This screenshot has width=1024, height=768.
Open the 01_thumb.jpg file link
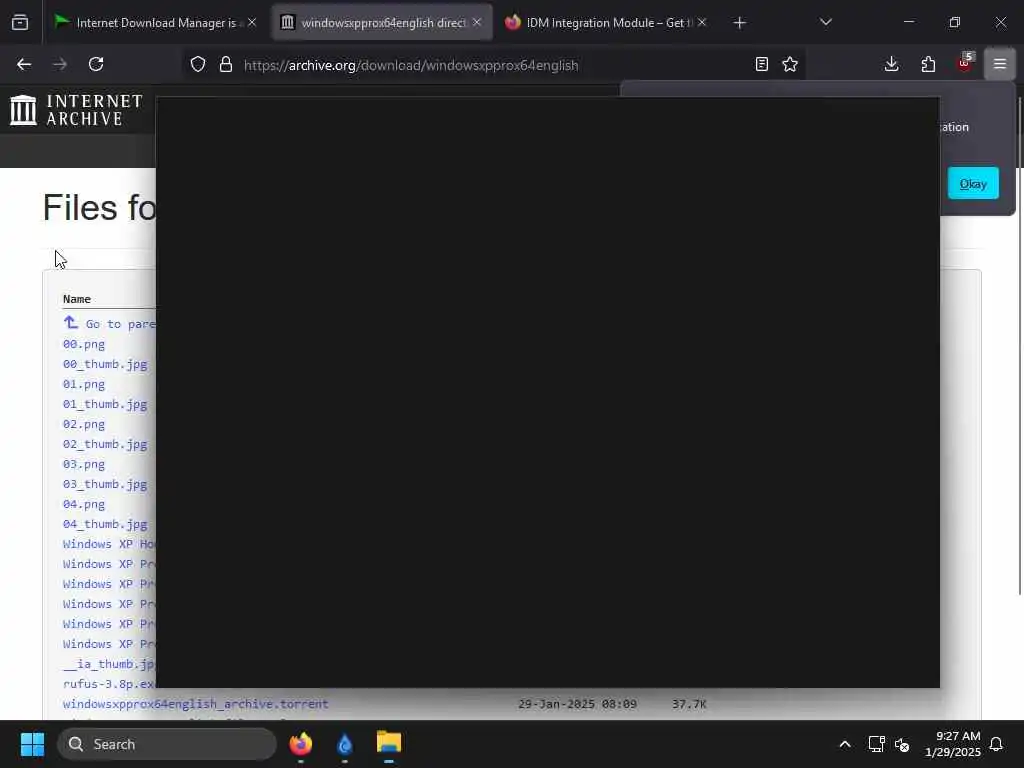[x=105, y=404]
